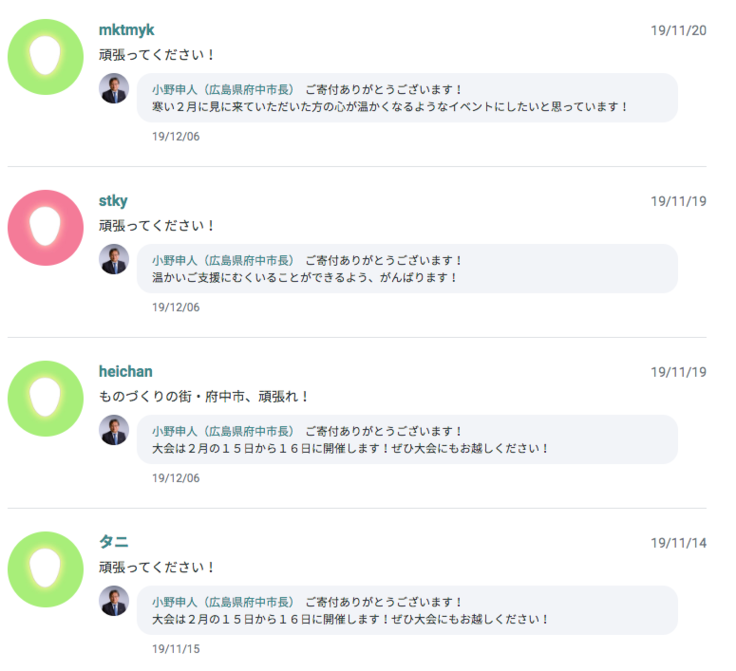Open the stky username link

[113, 201]
